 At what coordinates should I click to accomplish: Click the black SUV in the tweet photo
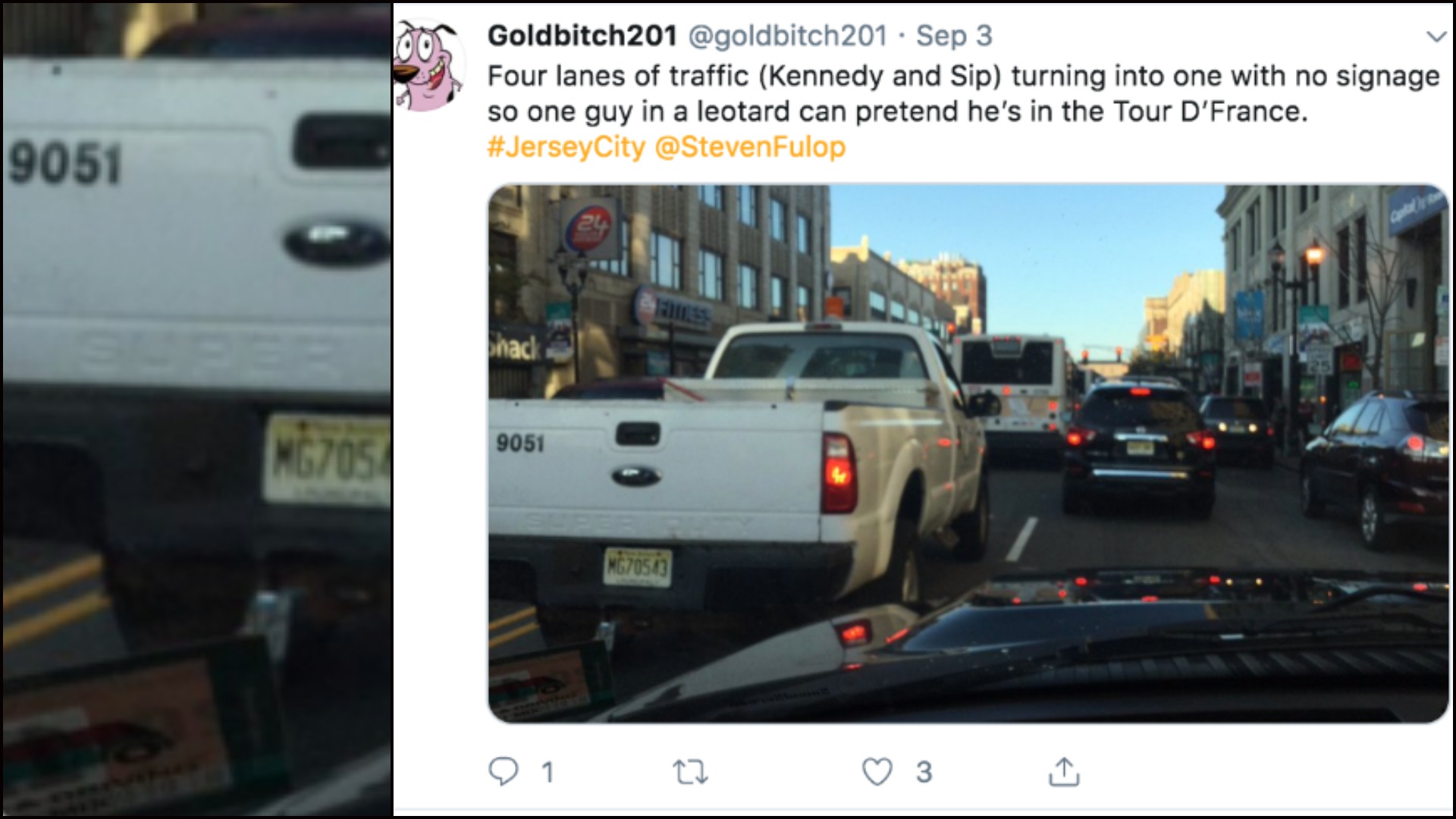[x=1137, y=447]
